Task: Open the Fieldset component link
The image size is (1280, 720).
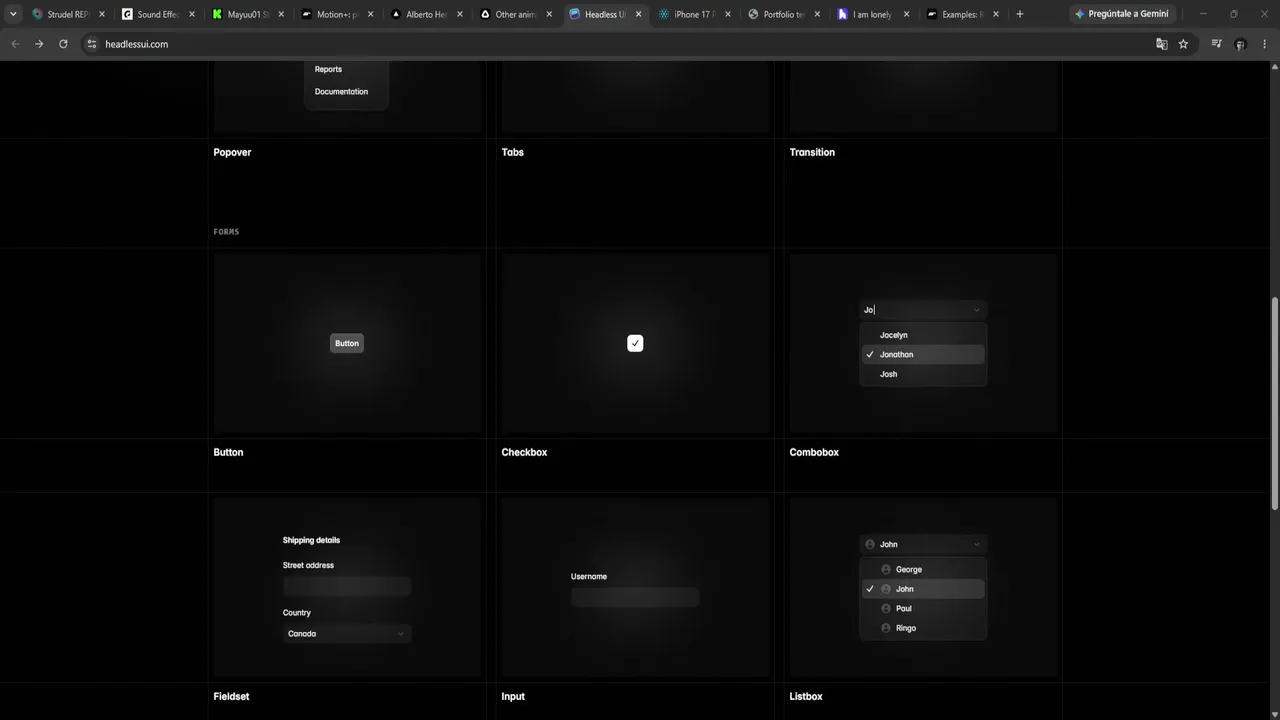Action: [231, 696]
